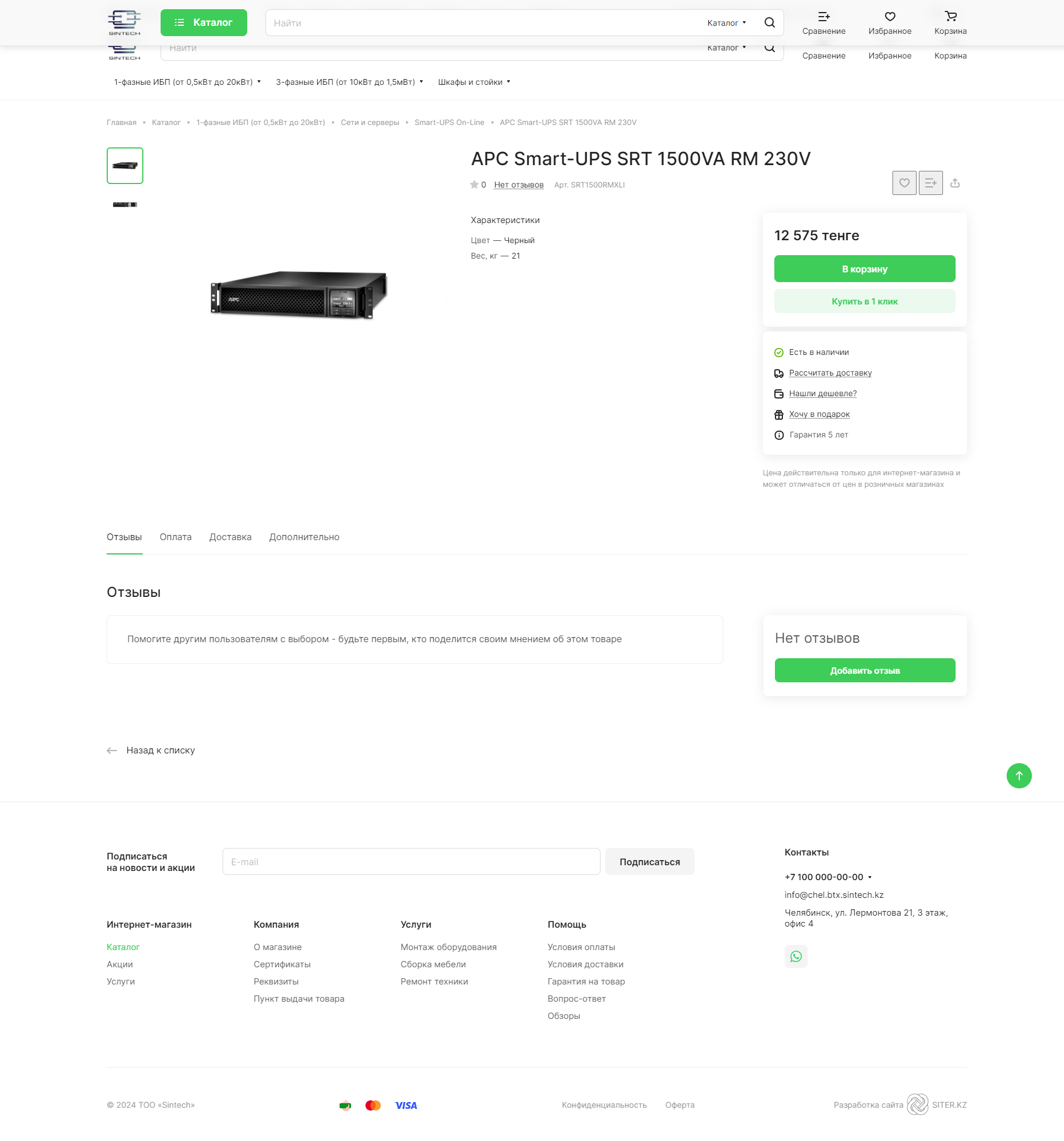Open footer Монтаж оборудования link
This screenshot has height=1141, width=1064.
449,947
